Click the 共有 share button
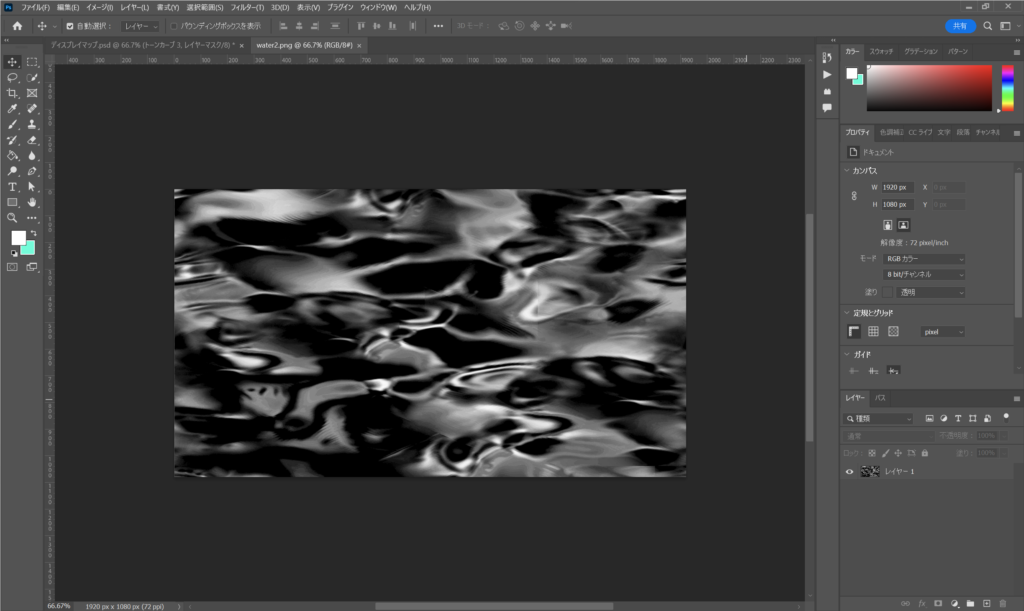 (x=960, y=26)
